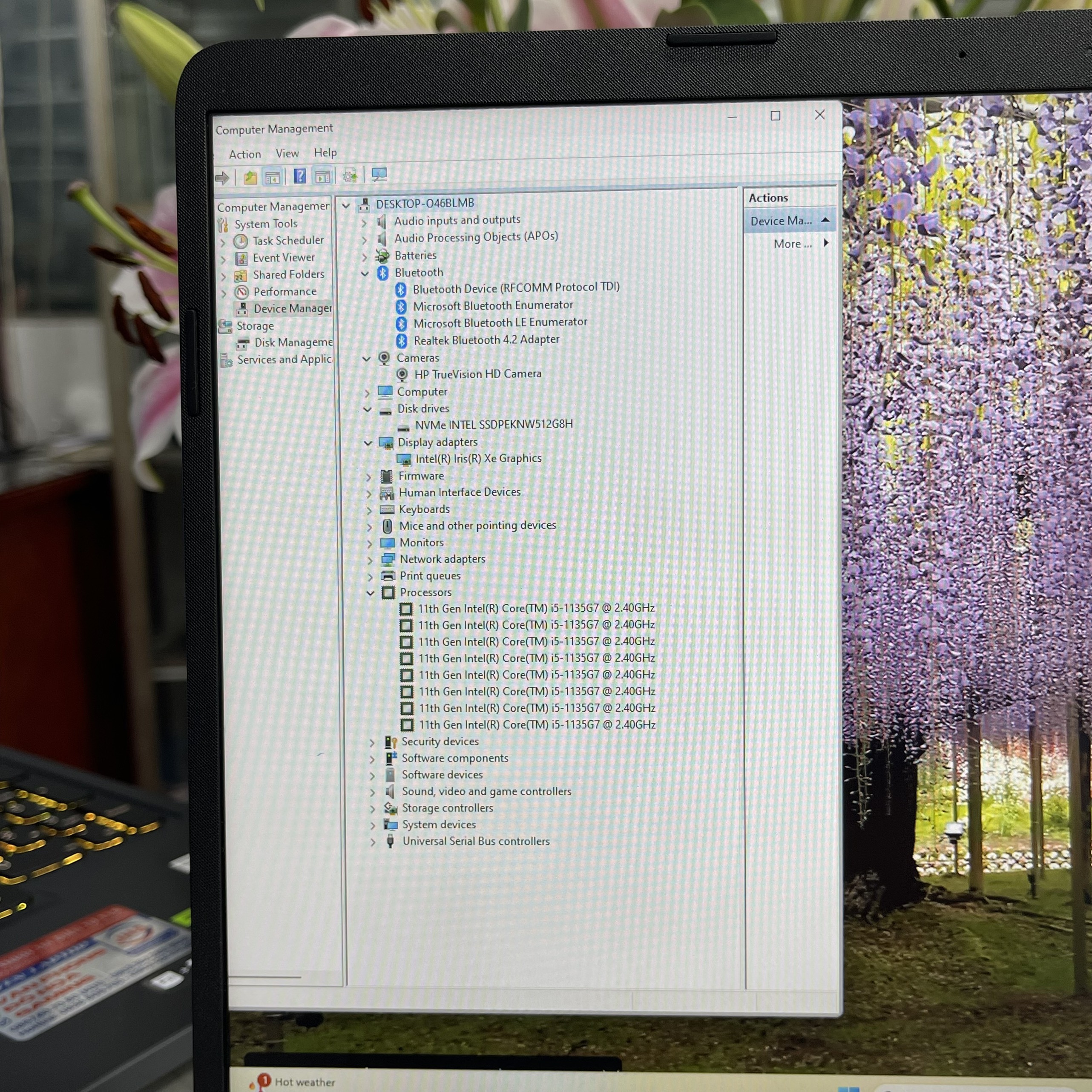Click the Keyboards category icon

(387, 510)
